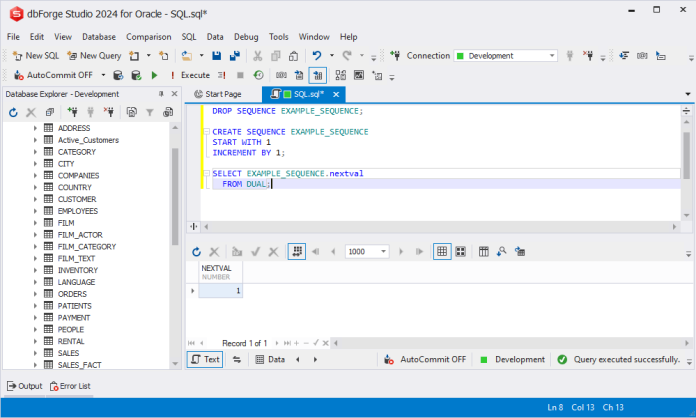Click the new connection plug icon beside Connection

tap(395, 56)
